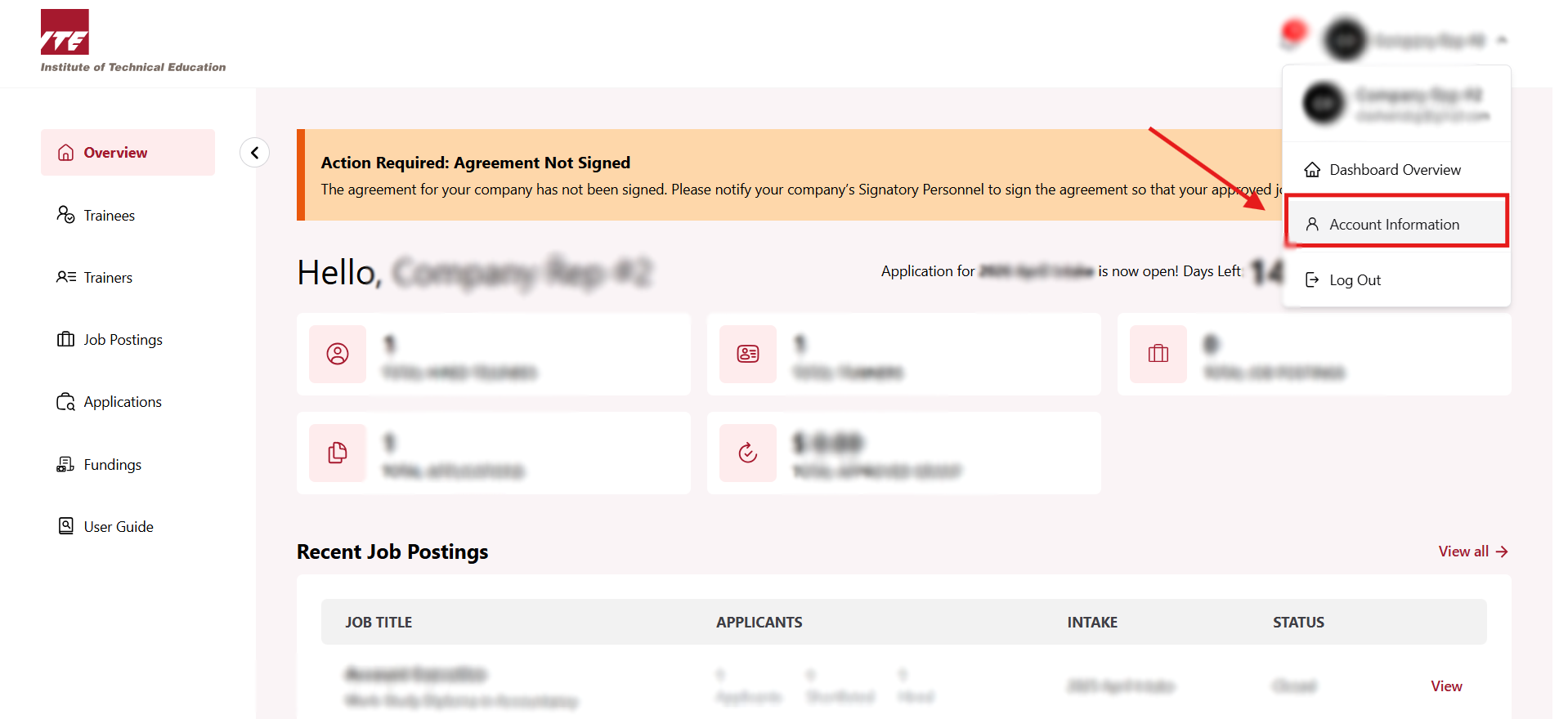Screen dimensions: 1568x719
Task: Click the profile avatar in the dropdown panel
Action: 1324,104
